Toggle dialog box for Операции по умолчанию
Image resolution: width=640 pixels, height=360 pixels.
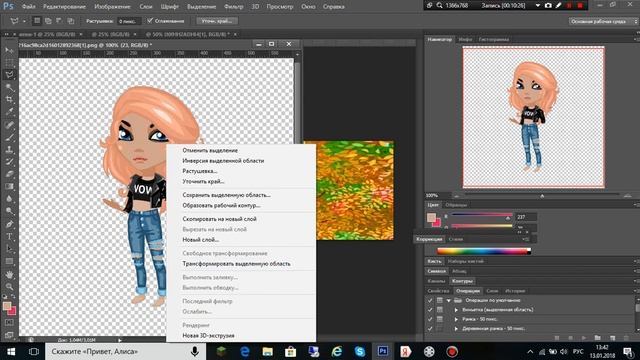click(x=440, y=300)
